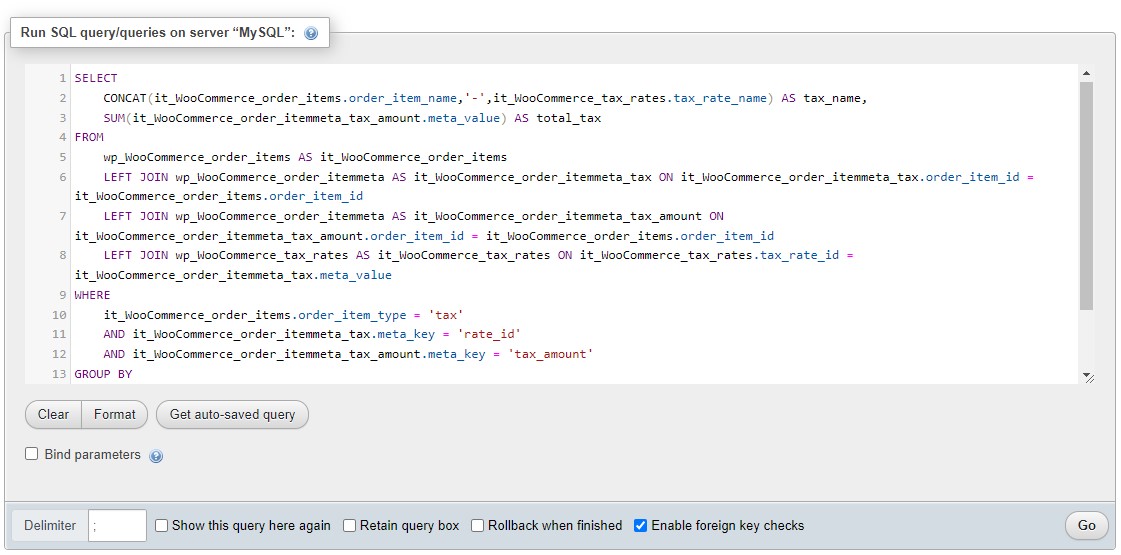
Task: Click wp_WooCommerce_order_items table name on line 5
Action: (x=197, y=157)
